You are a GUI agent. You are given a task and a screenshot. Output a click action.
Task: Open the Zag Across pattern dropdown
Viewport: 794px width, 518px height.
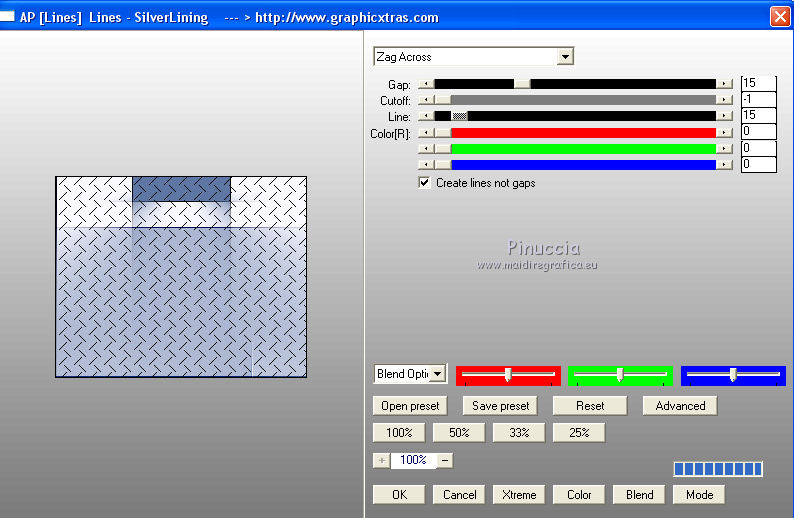click(565, 56)
